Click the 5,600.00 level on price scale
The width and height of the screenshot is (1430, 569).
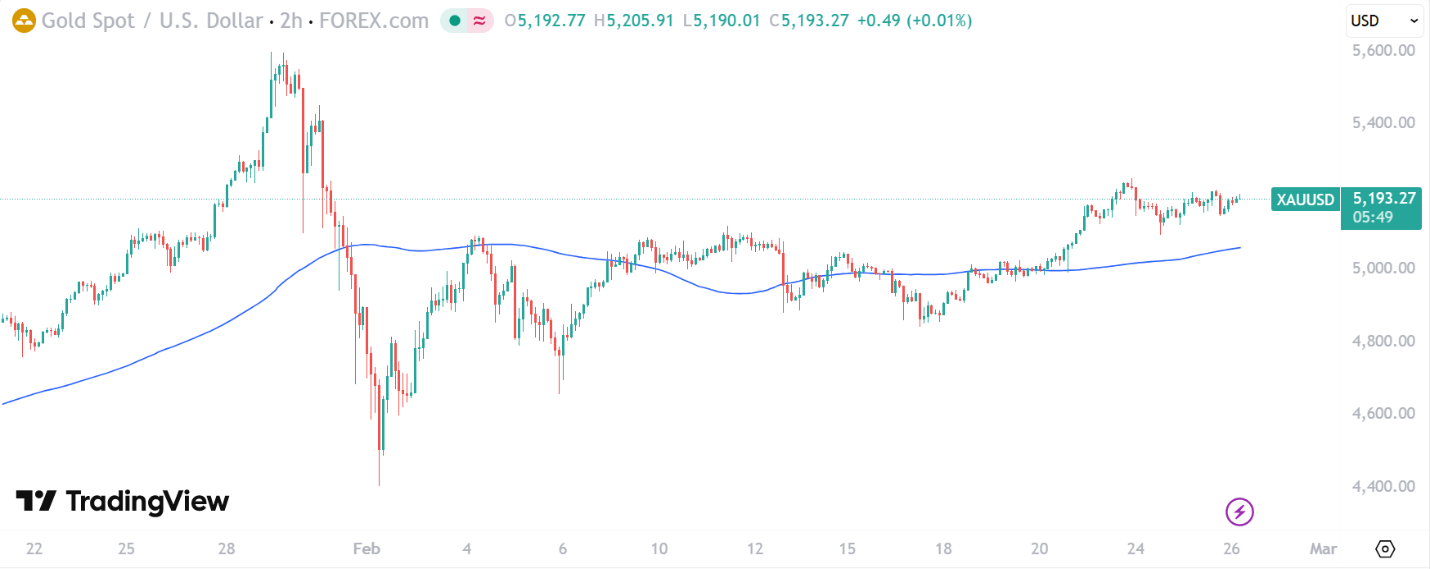pyautogui.click(x=1384, y=50)
